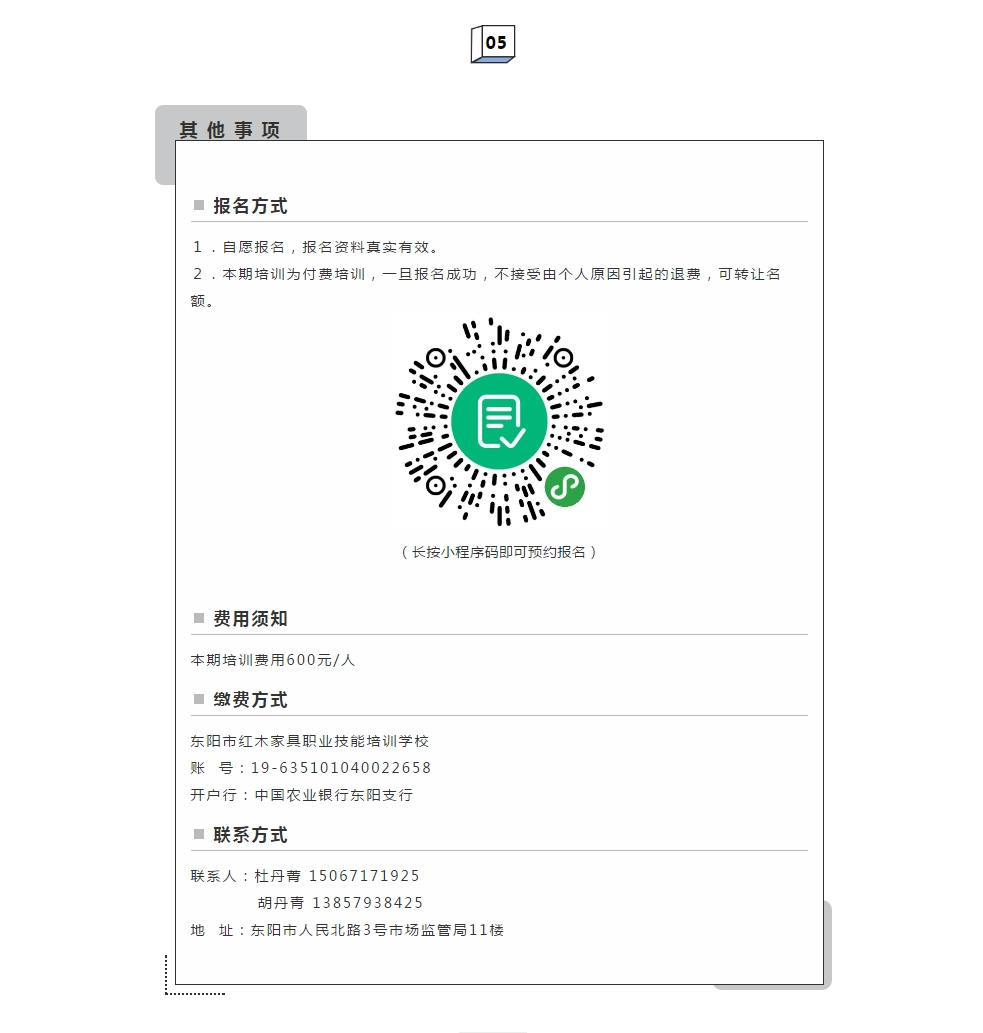This screenshot has width=983, height=1033.
Task: Click phone number 13857938425
Action: (x=368, y=903)
